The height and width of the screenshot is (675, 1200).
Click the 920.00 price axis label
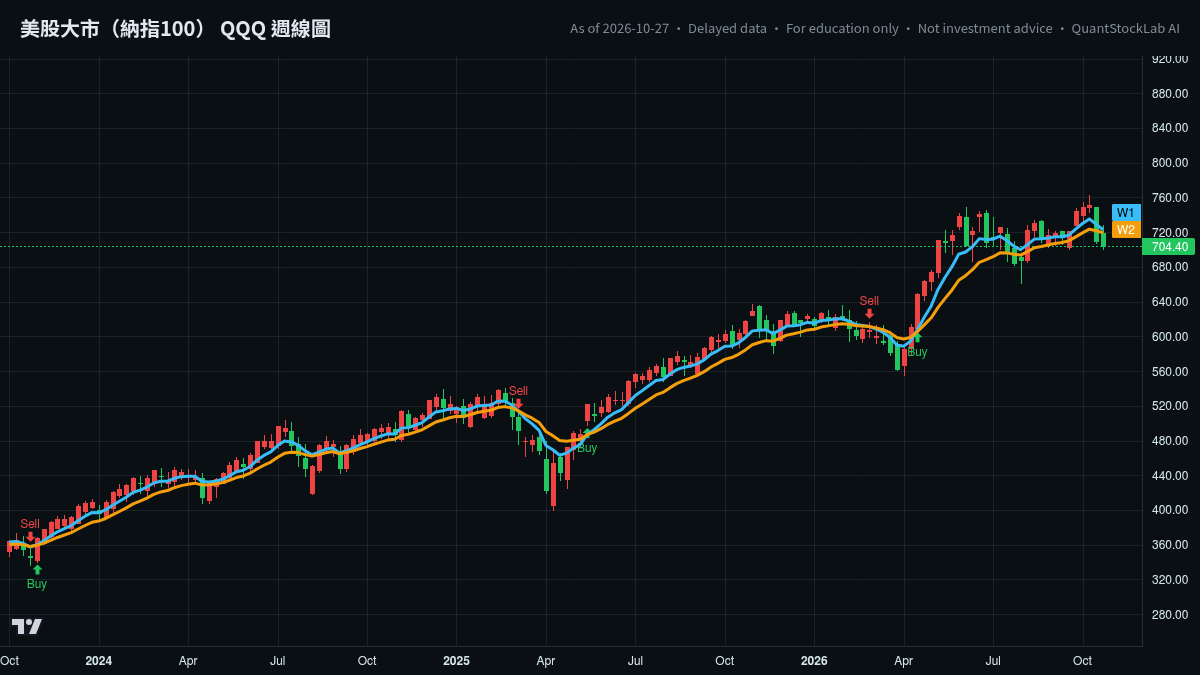tap(1169, 59)
